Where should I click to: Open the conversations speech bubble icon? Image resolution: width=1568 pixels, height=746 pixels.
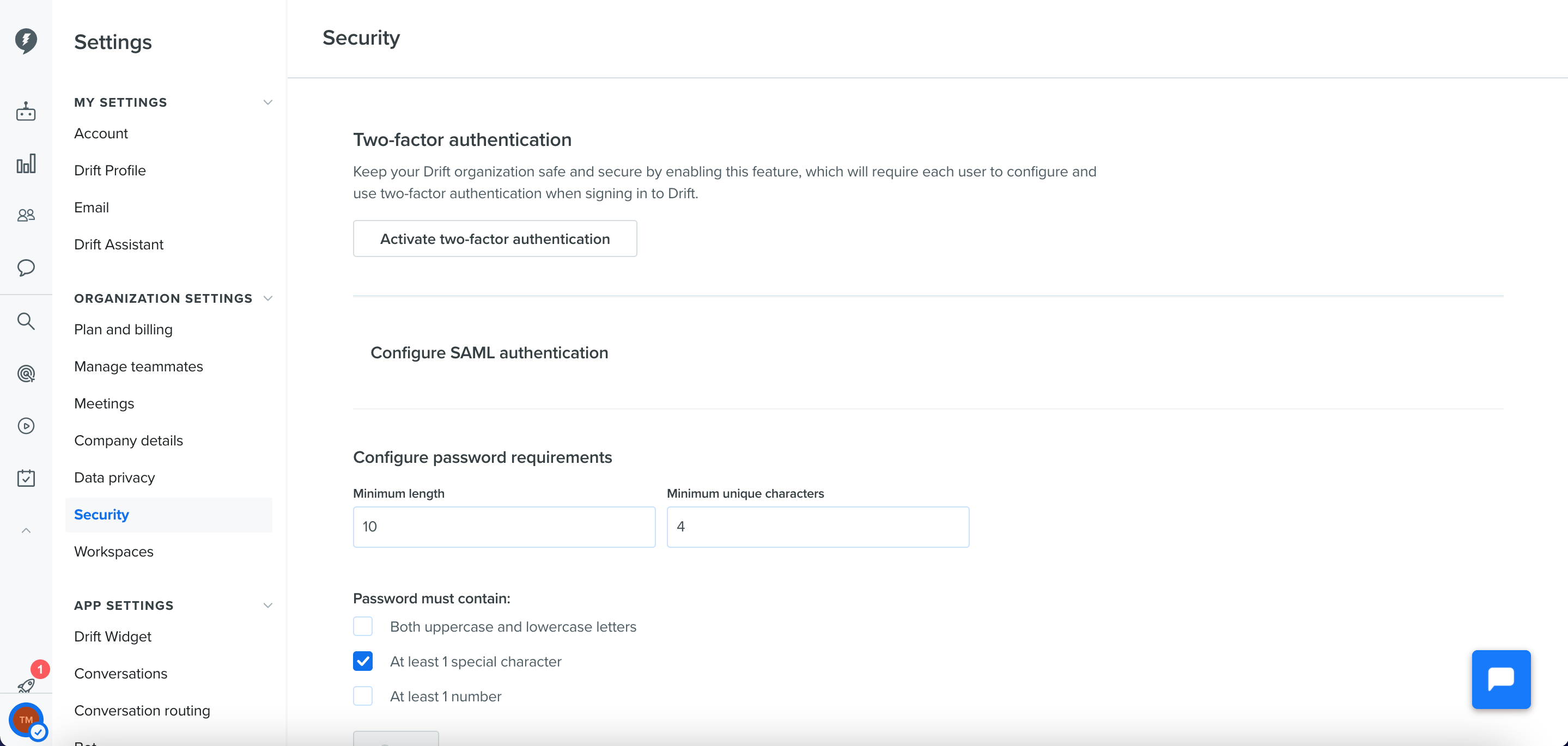[x=26, y=268]
